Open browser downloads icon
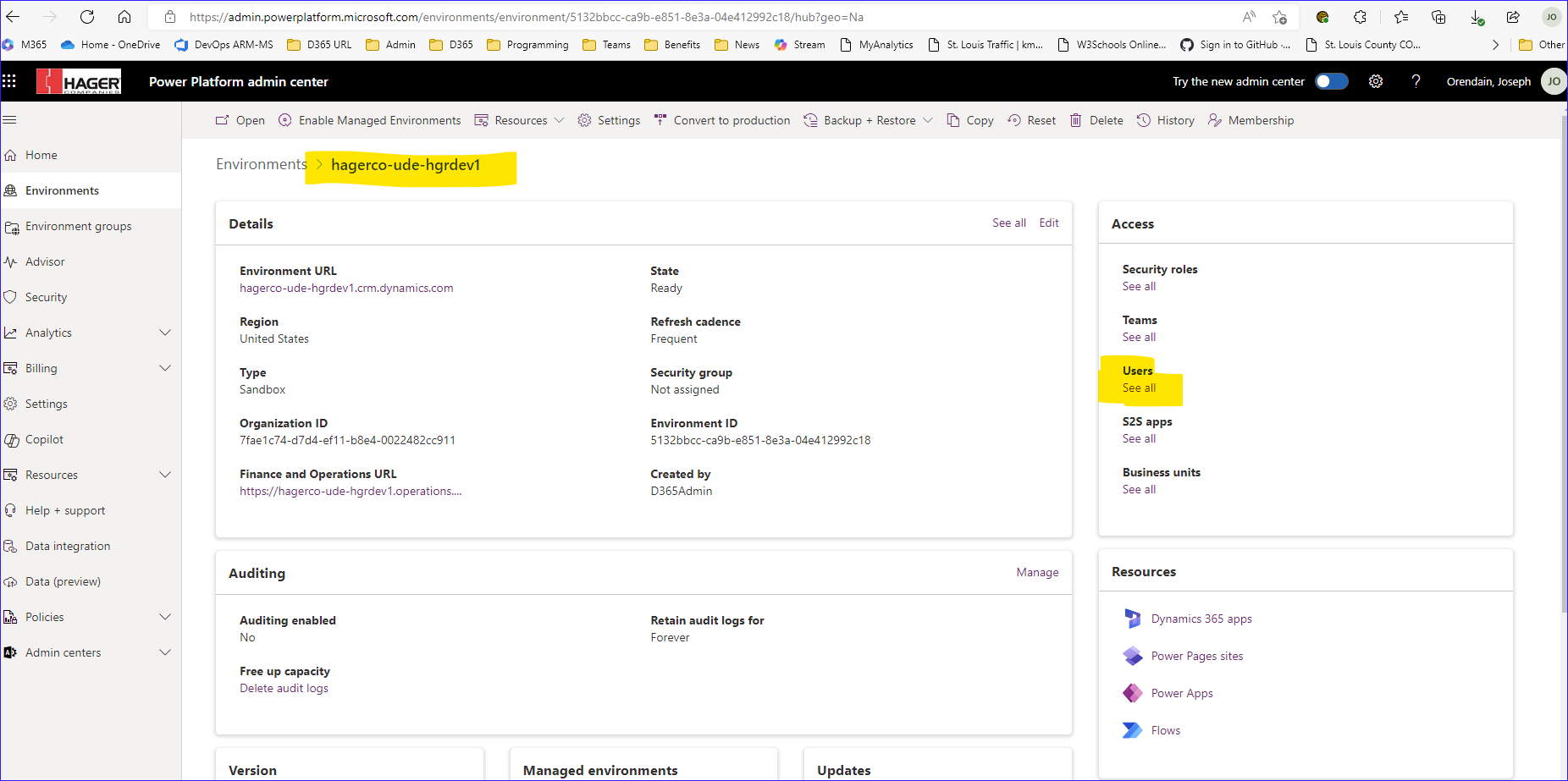 click(1476, 17)
